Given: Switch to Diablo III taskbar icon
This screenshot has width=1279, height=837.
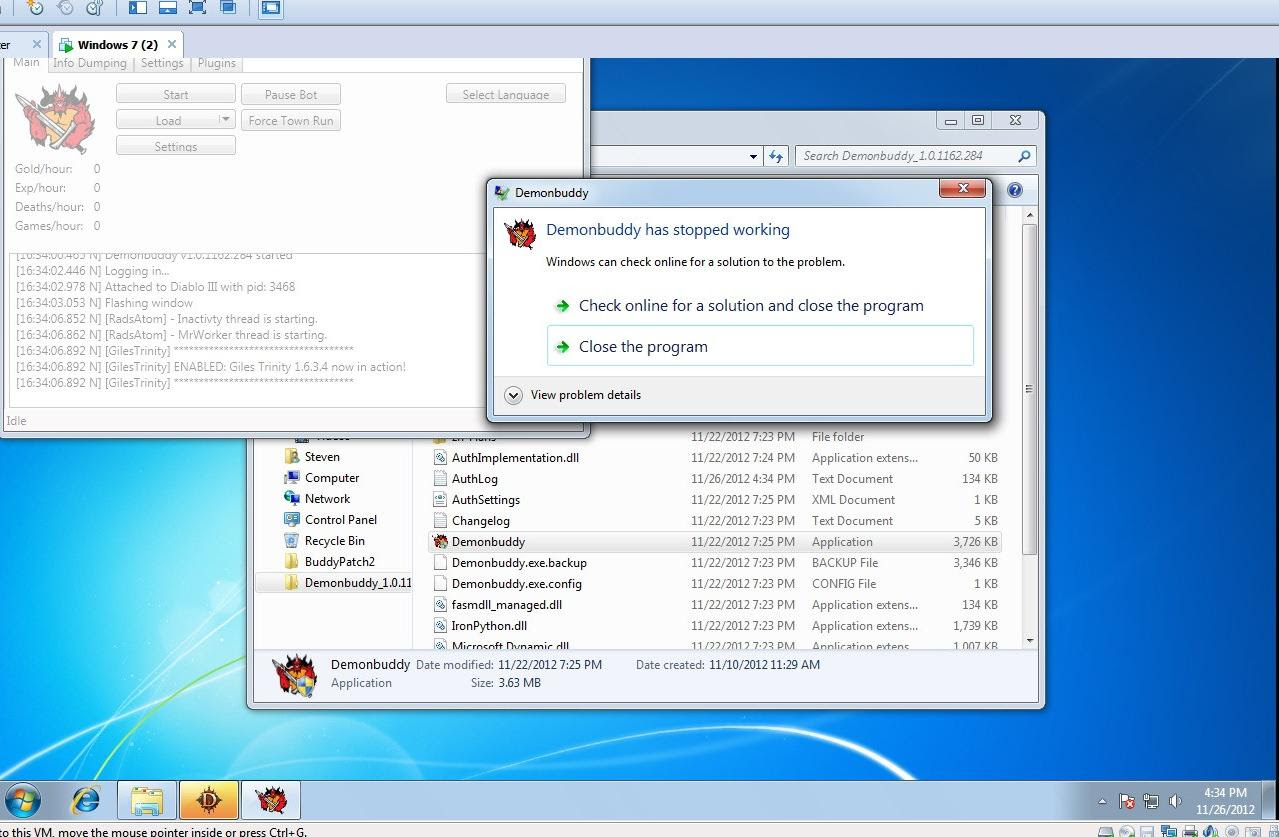Looking at the screenshot, I should point(209,801).
